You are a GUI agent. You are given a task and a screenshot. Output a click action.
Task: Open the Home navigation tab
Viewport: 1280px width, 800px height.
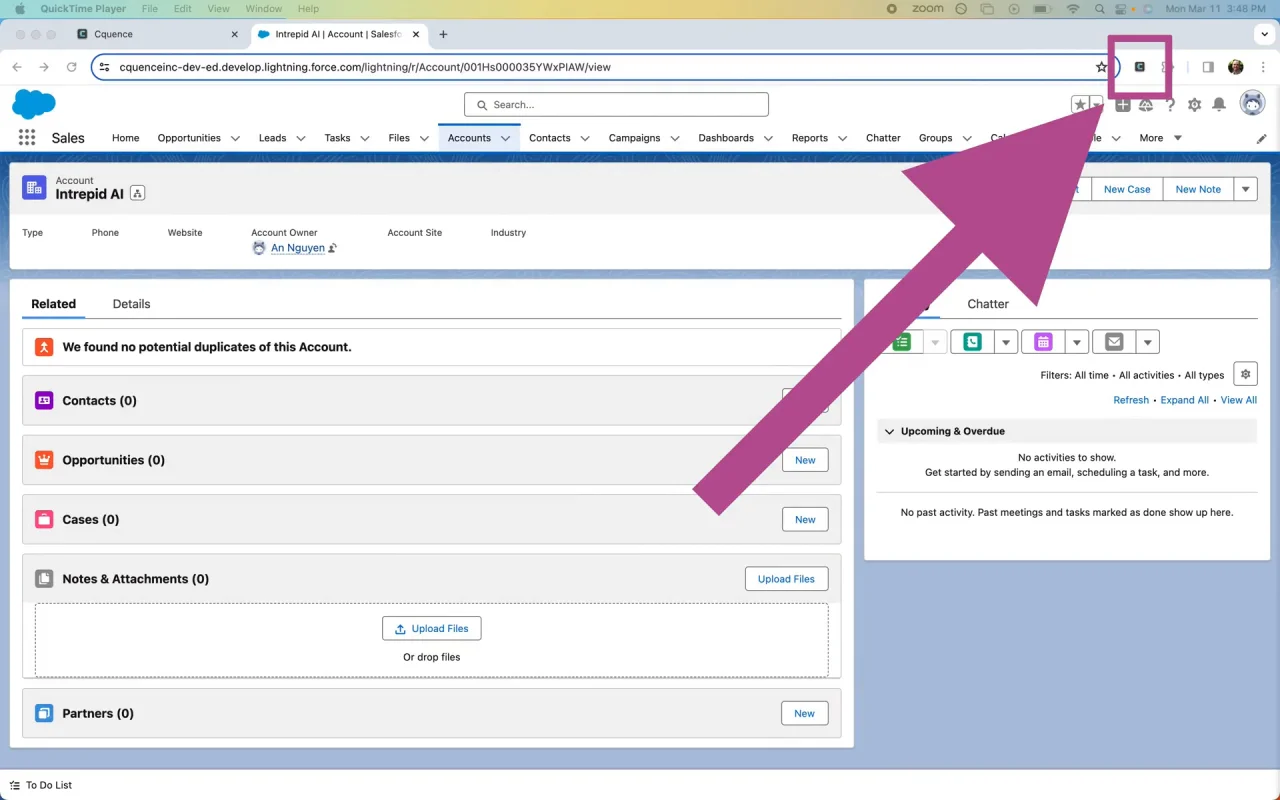(x=125, y=138)
